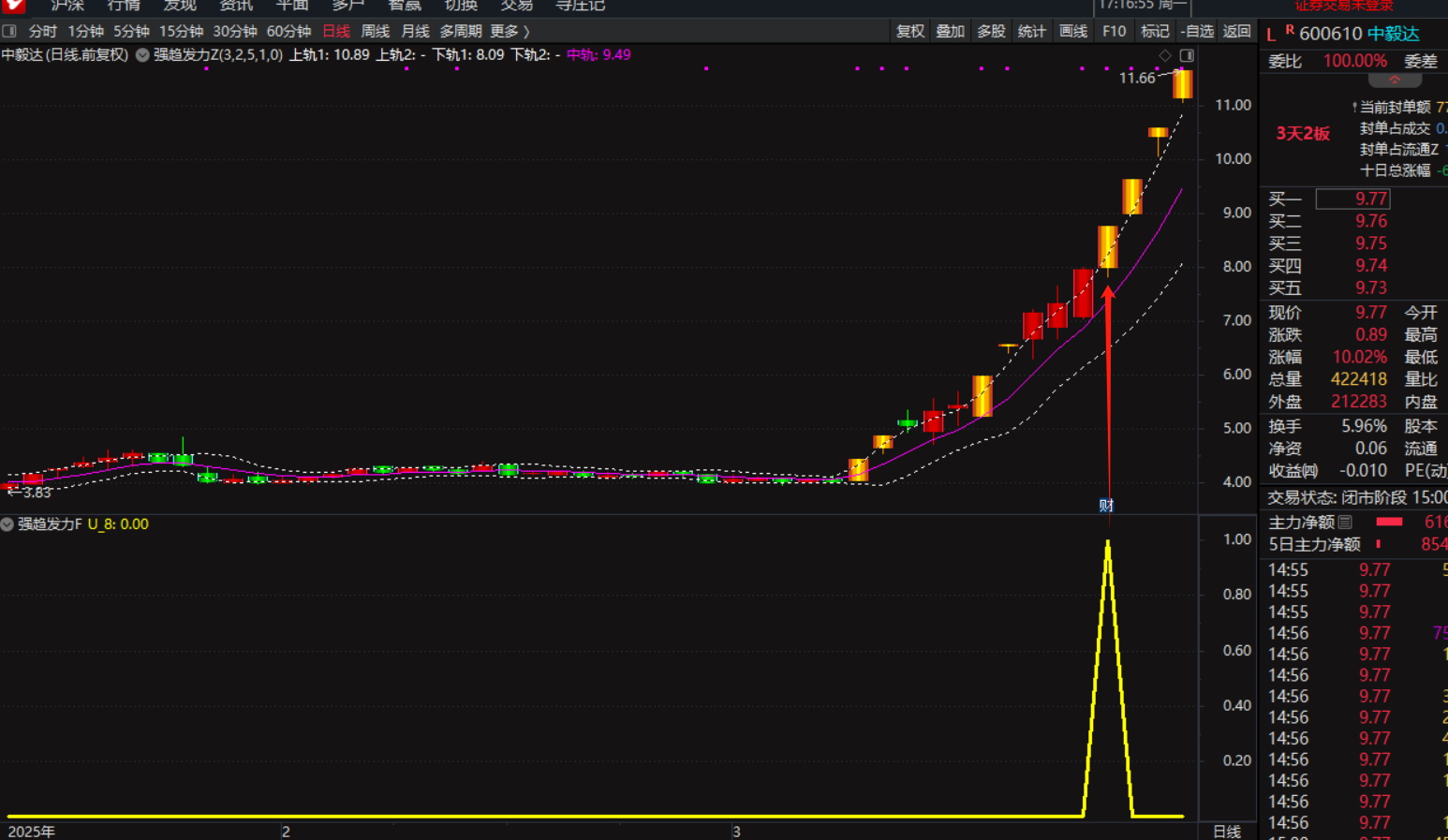Click the red app logo in top-left corner

(x=13, y=6)
